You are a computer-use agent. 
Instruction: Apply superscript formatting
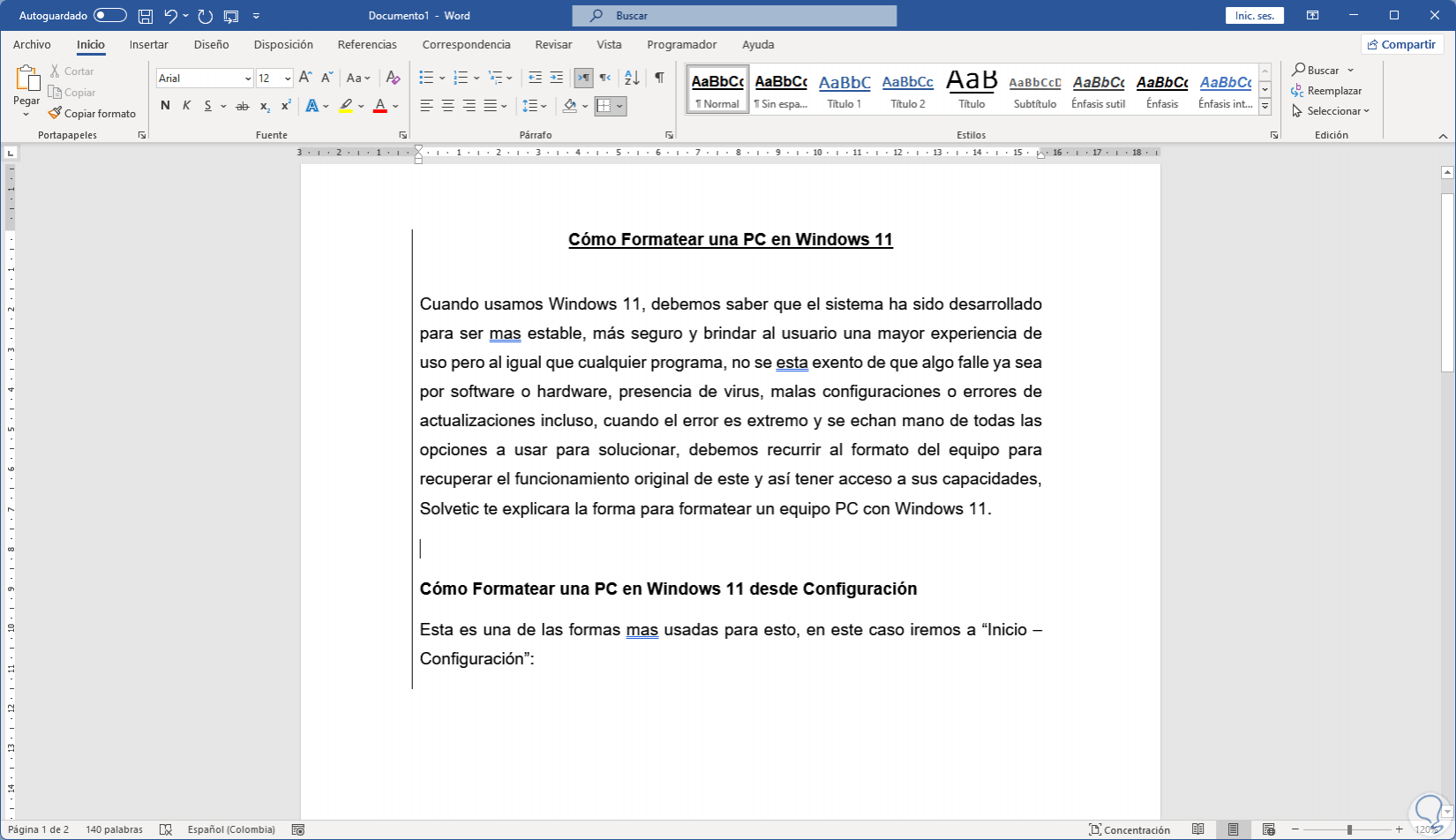286,106
